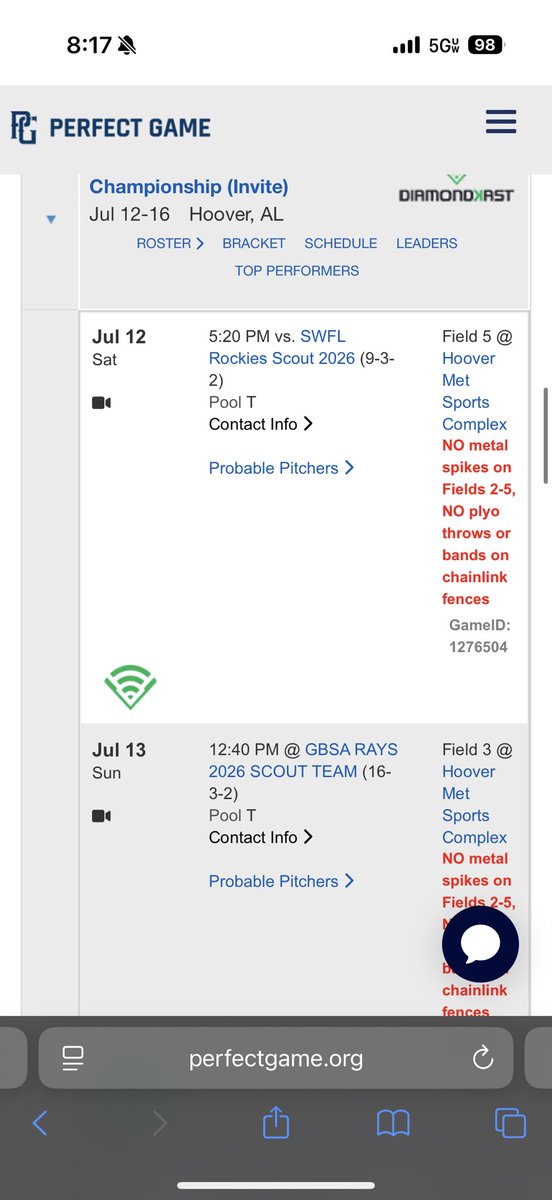Open the chat bubble widget
The image size is (552, 1200).
(x=480, y=945)
